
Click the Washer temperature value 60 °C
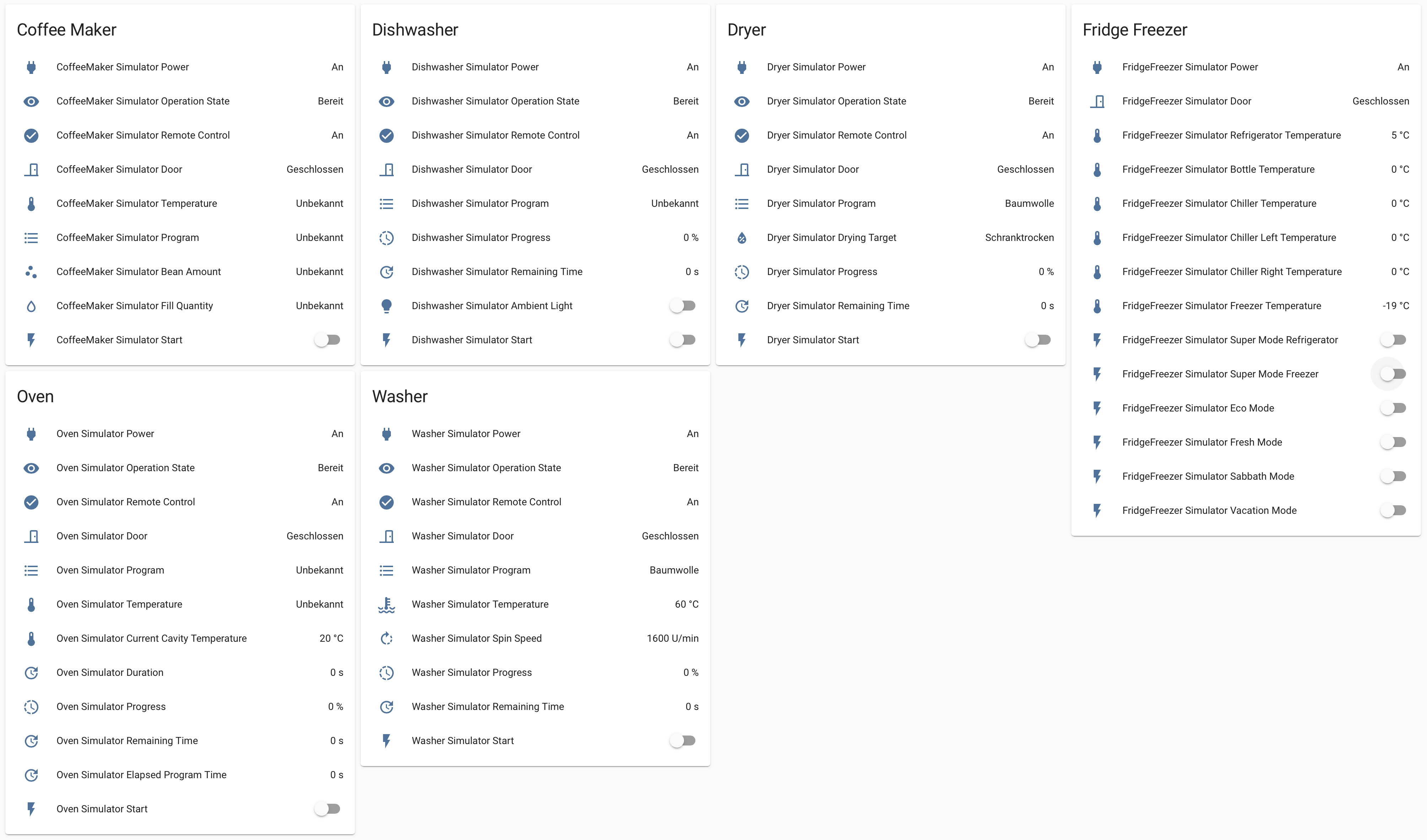point(686,604)
